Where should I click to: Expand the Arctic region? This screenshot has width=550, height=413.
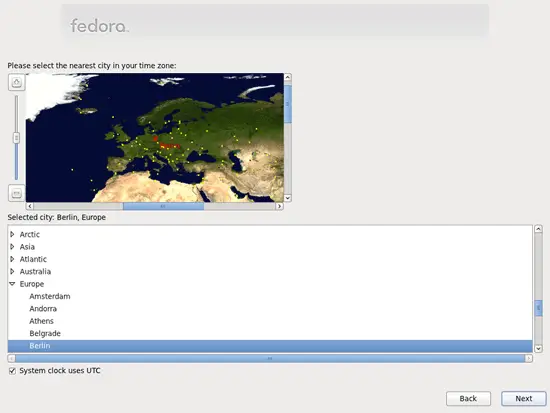point(12,234)
